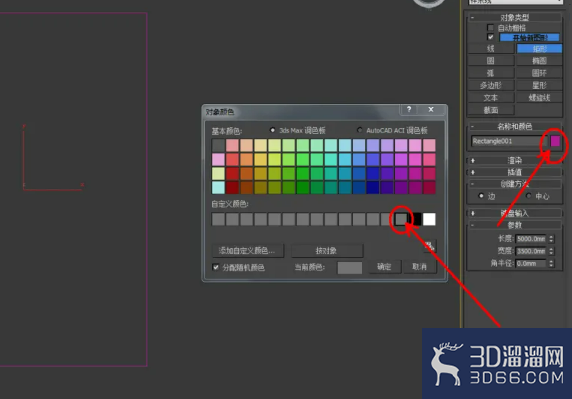Choose the 中心 creation method radio
Viewport: 572px width, 399px height.
point(529,196)
